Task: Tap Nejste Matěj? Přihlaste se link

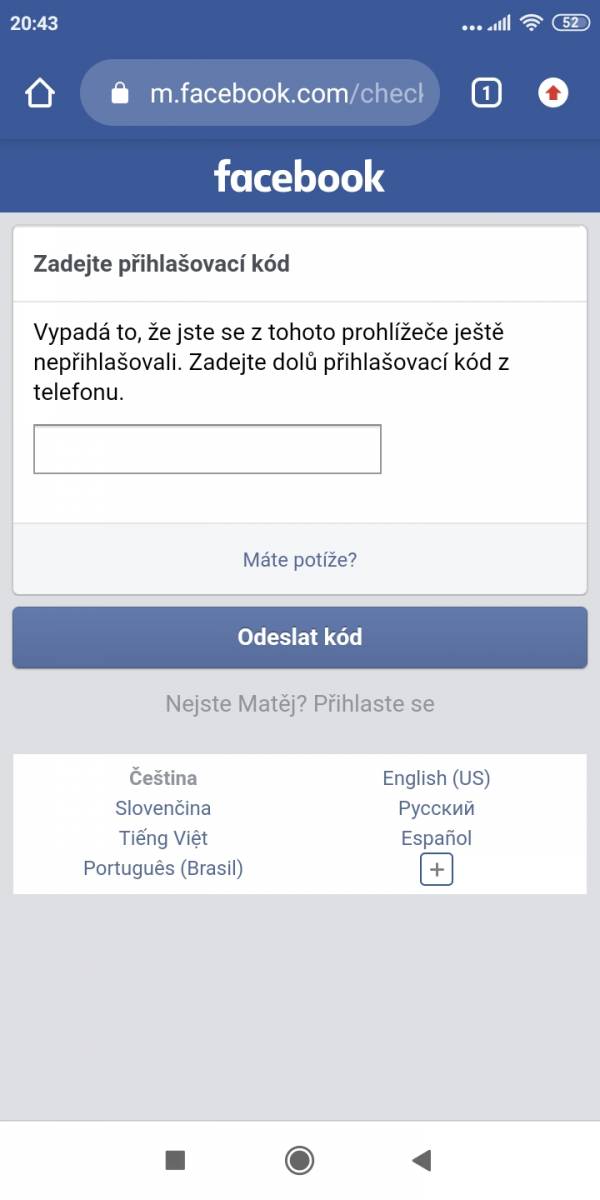Action: 300,704
